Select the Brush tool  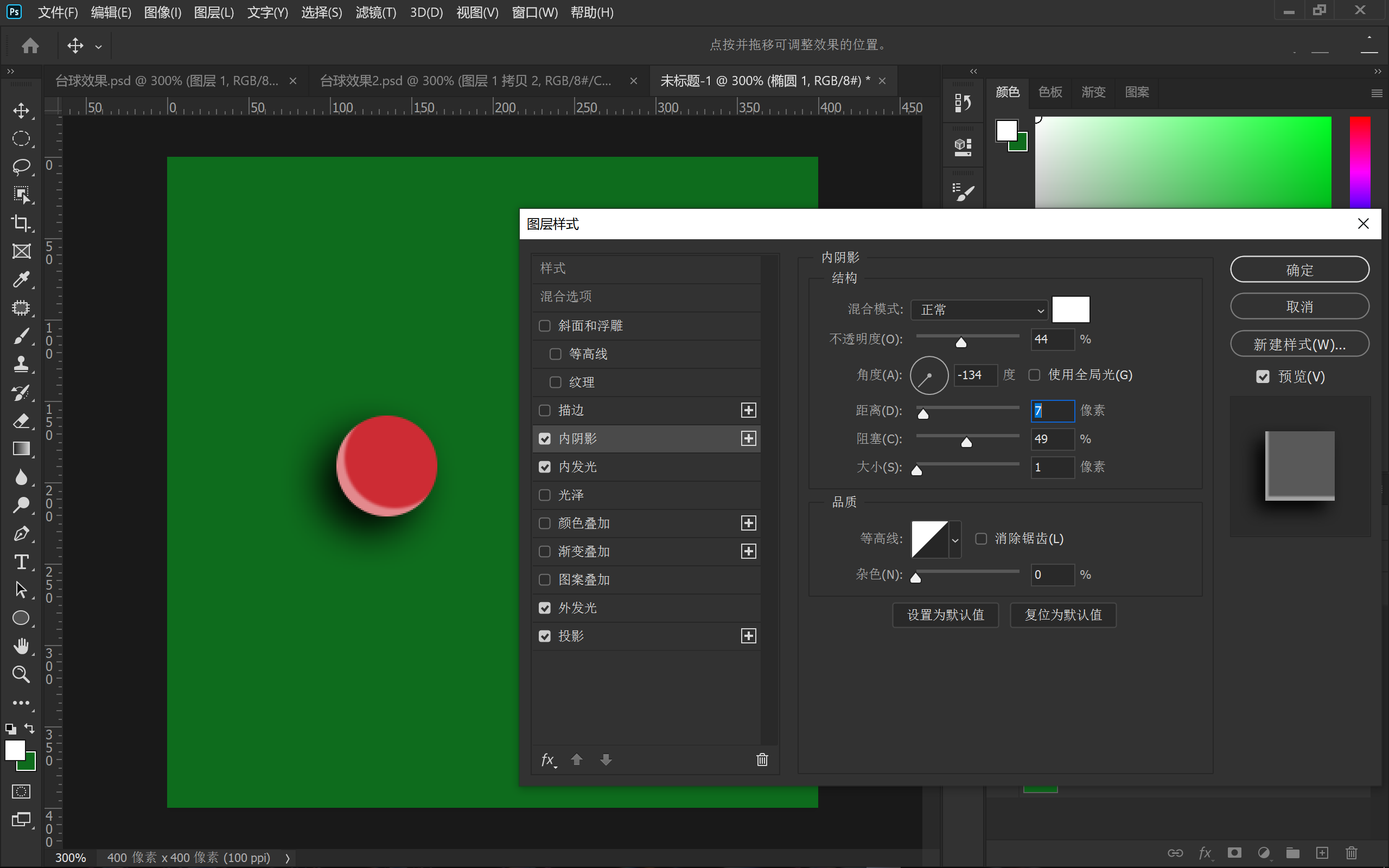click(x=21, y=336)
